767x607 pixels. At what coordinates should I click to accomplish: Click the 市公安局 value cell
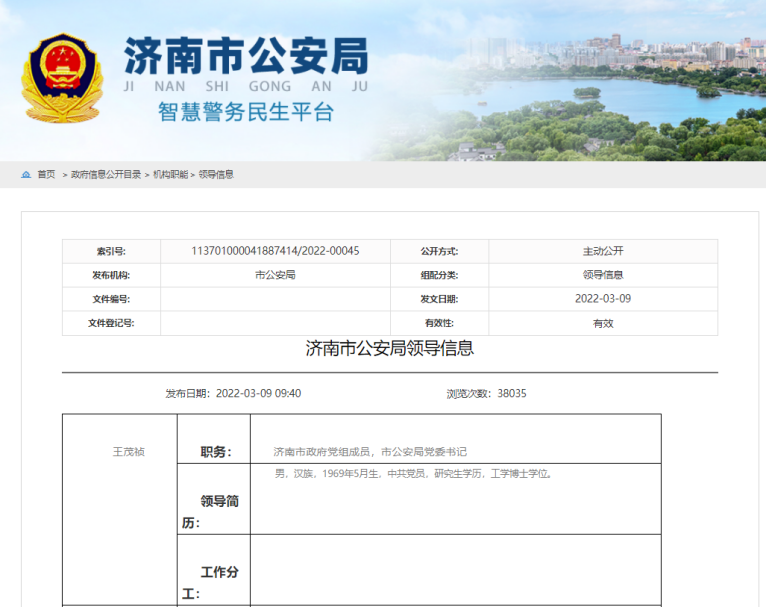[275, 275]
